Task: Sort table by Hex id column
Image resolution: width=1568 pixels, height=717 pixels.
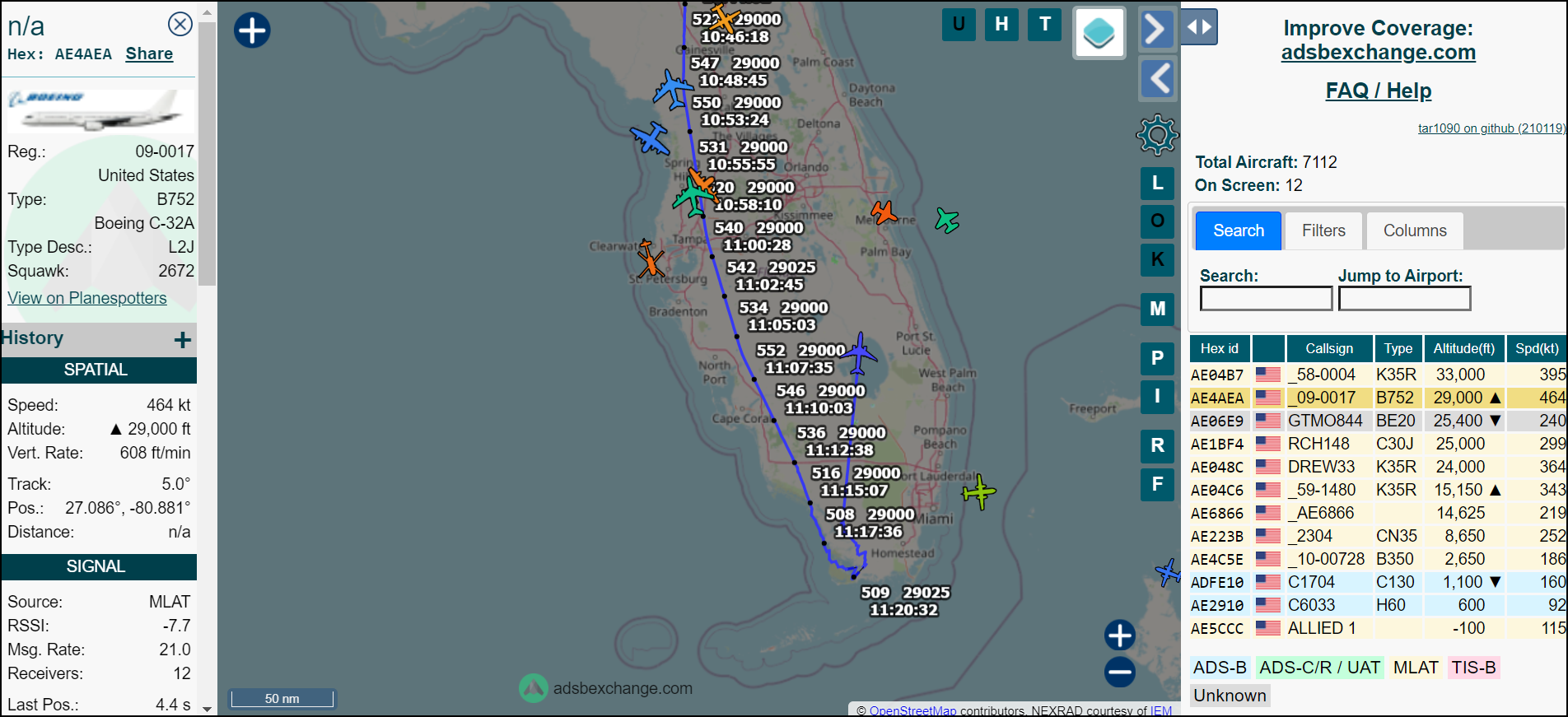Action: (1220, 348)
